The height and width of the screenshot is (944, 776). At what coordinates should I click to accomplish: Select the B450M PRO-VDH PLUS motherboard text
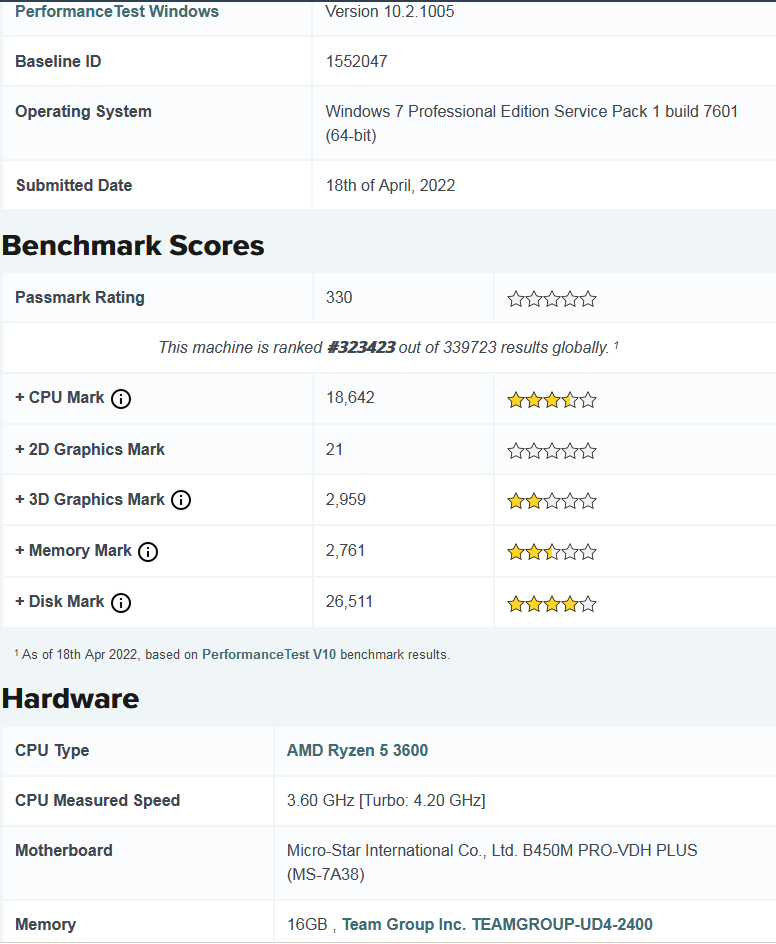[x=492, y=862]
